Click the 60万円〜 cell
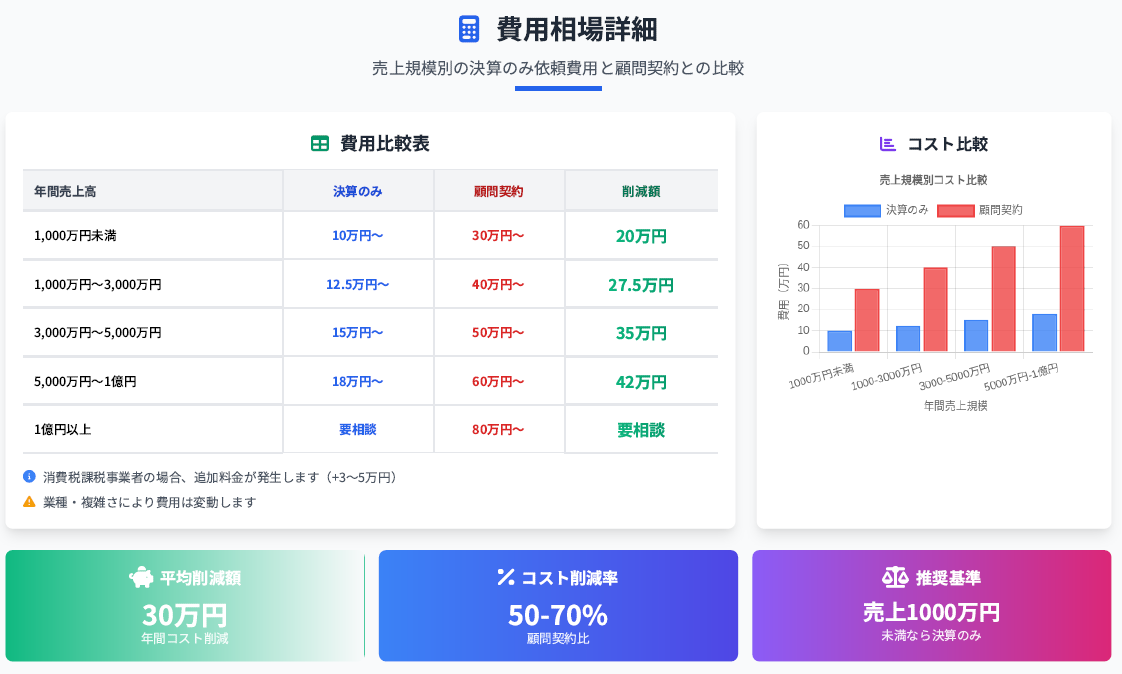Image resolution: width=1122 pixels, height=674 pixels. tap(499, 381)
